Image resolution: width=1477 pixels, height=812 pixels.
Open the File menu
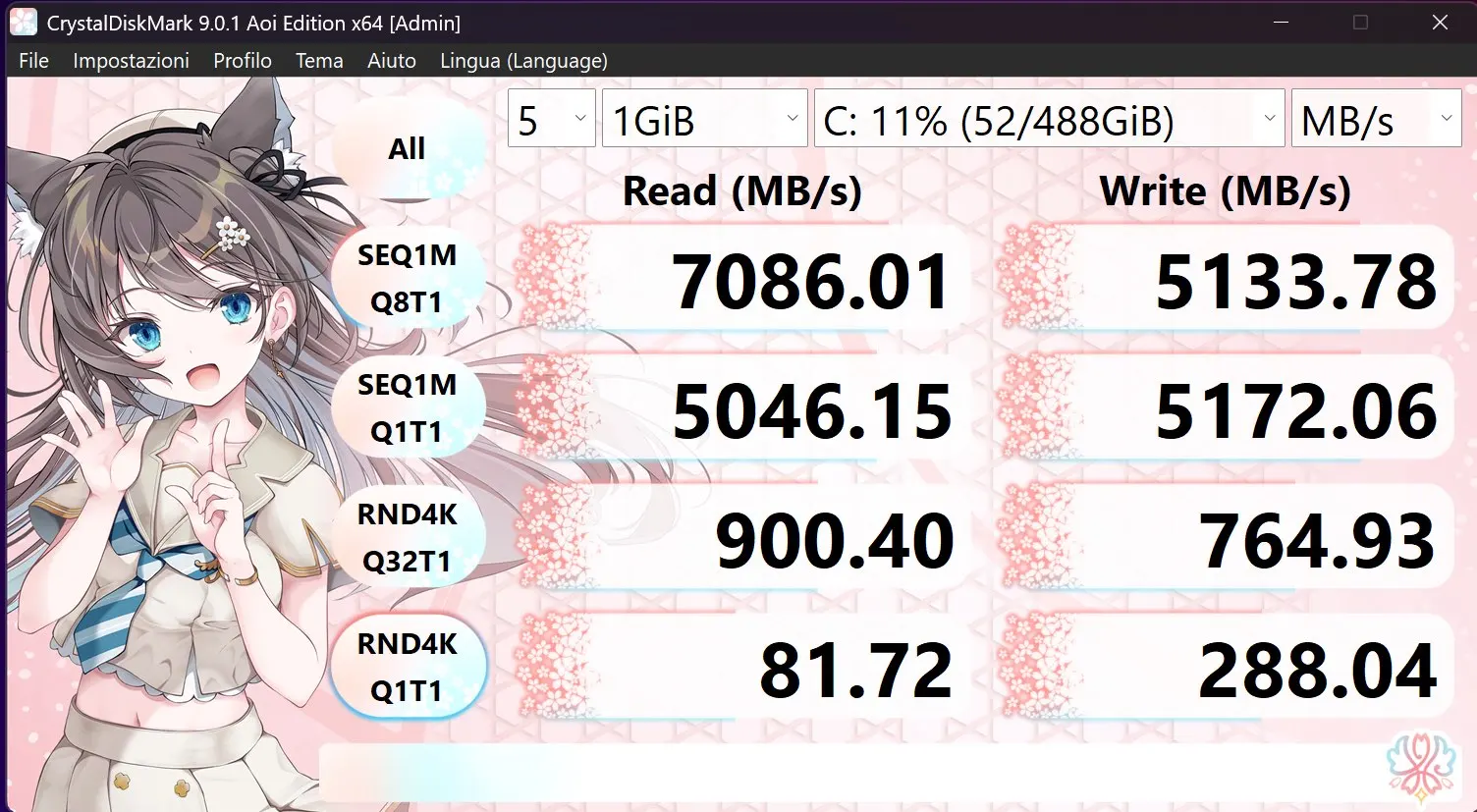pos(33,61)
